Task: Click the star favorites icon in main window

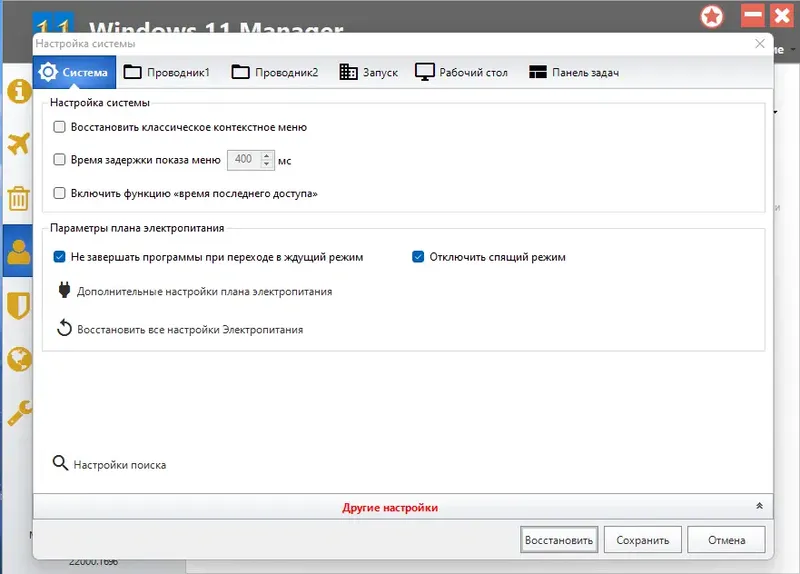Action: pyautogui.click(x=712, y=16)
